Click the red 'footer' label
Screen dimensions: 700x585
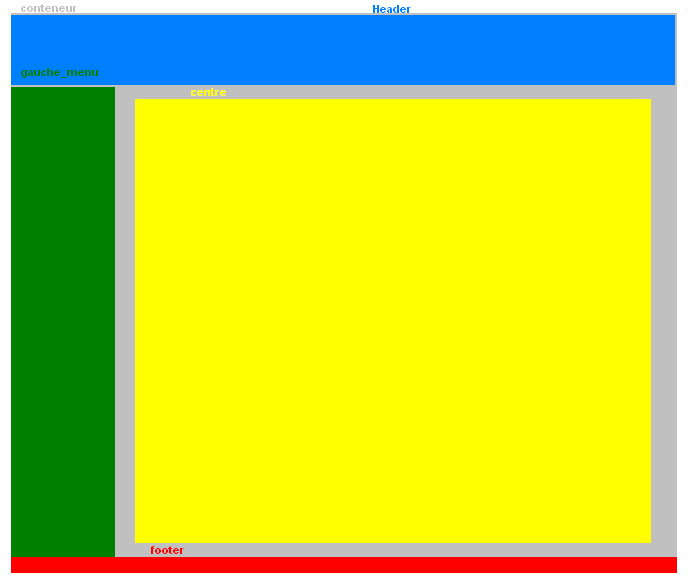(x=167, y=550)
